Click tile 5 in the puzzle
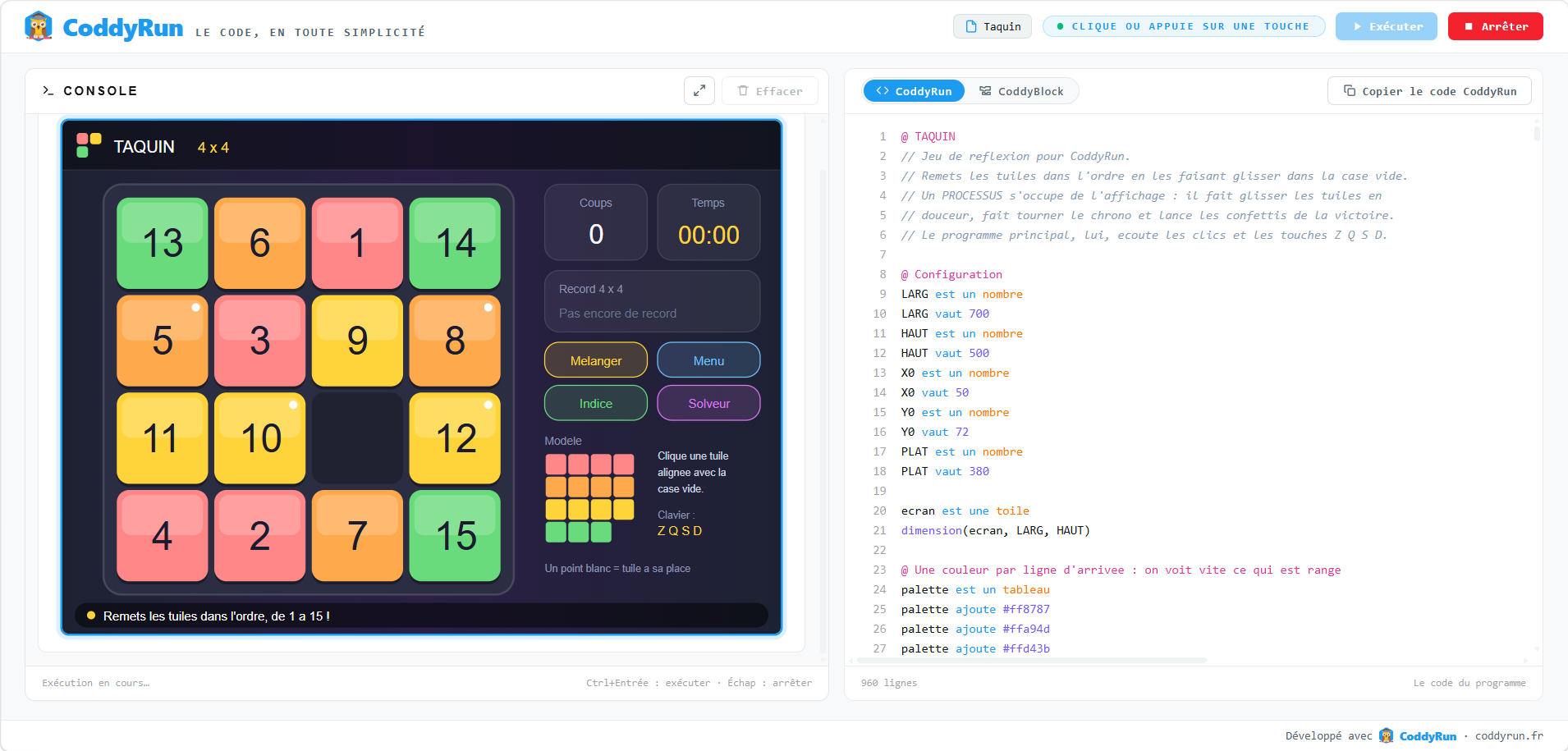The width and height of the screenshot is (1568, 751). click(x=163, y=341)
